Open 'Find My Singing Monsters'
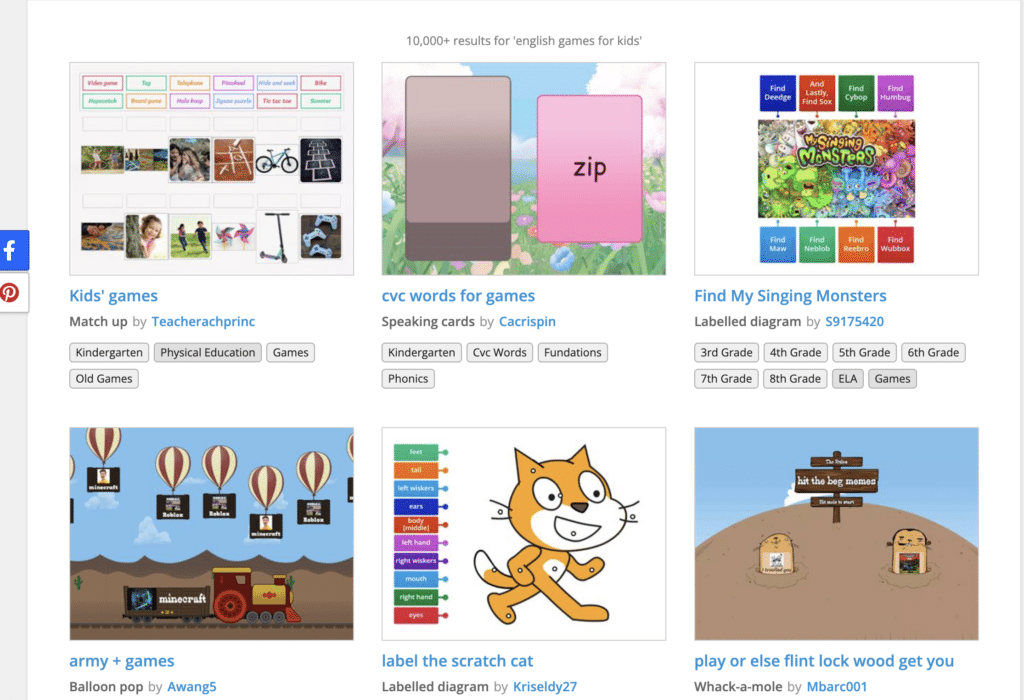This screenshot has height=700, width=1024. 790,295
